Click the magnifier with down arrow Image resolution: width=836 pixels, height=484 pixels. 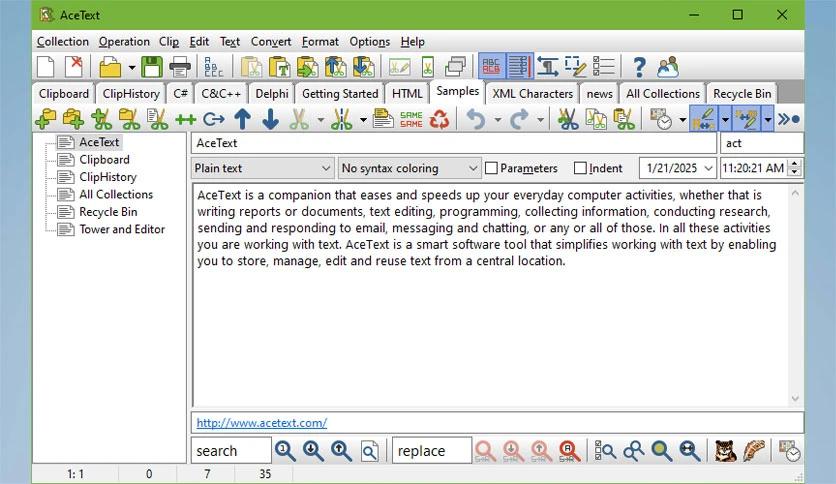[x=313, y=451]
